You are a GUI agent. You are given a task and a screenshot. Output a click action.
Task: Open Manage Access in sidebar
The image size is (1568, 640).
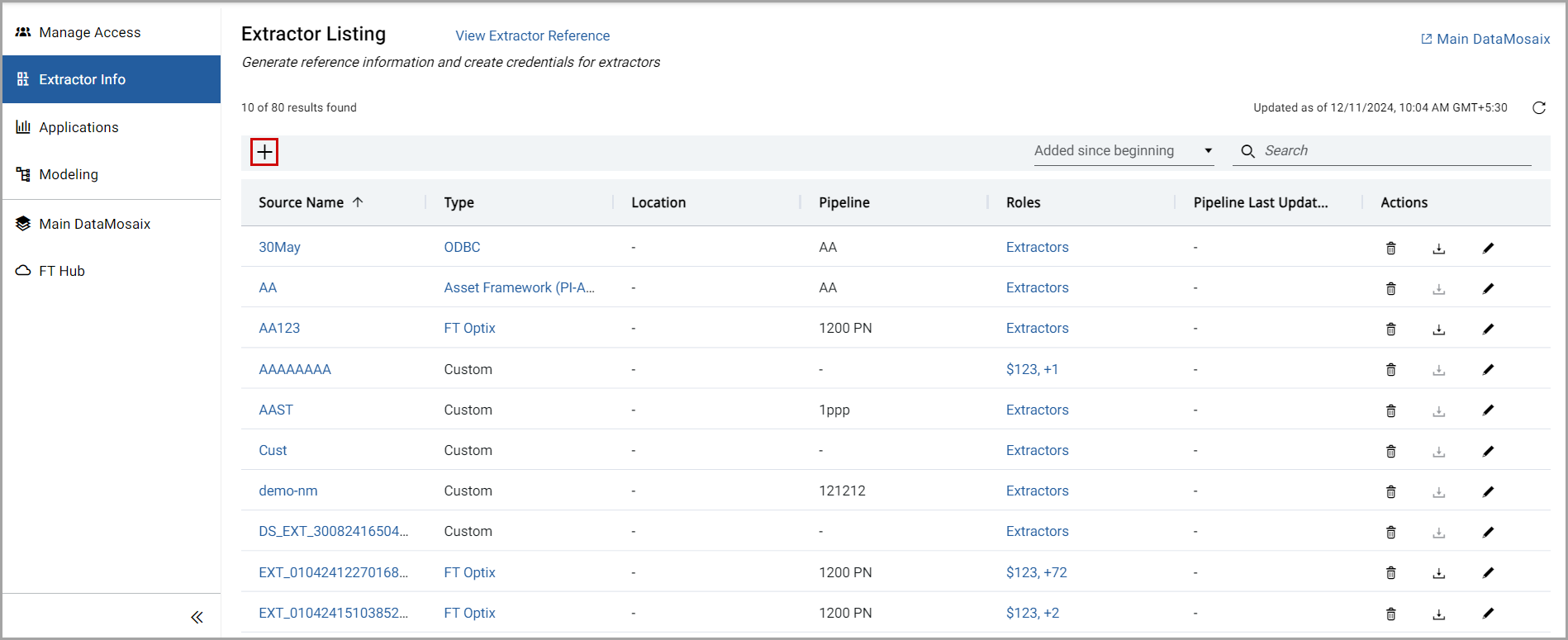click(89, 32)
